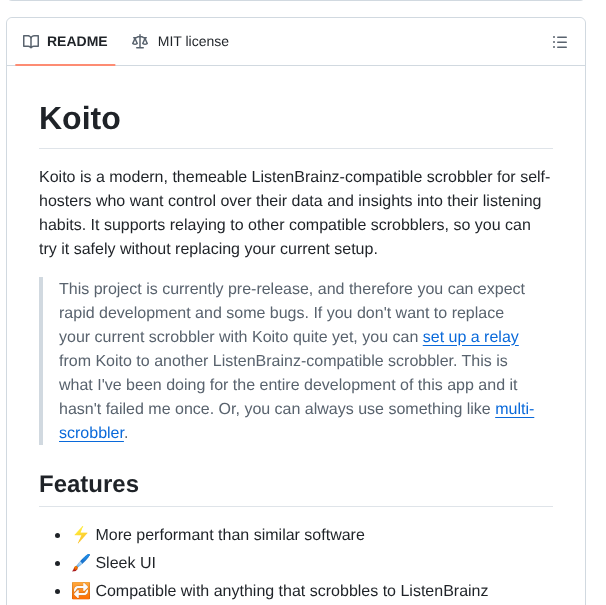Screen dimensions: 606x605
Task: Click the paintbrush emoji beside Sleek UI
Action: pos(81,562)
